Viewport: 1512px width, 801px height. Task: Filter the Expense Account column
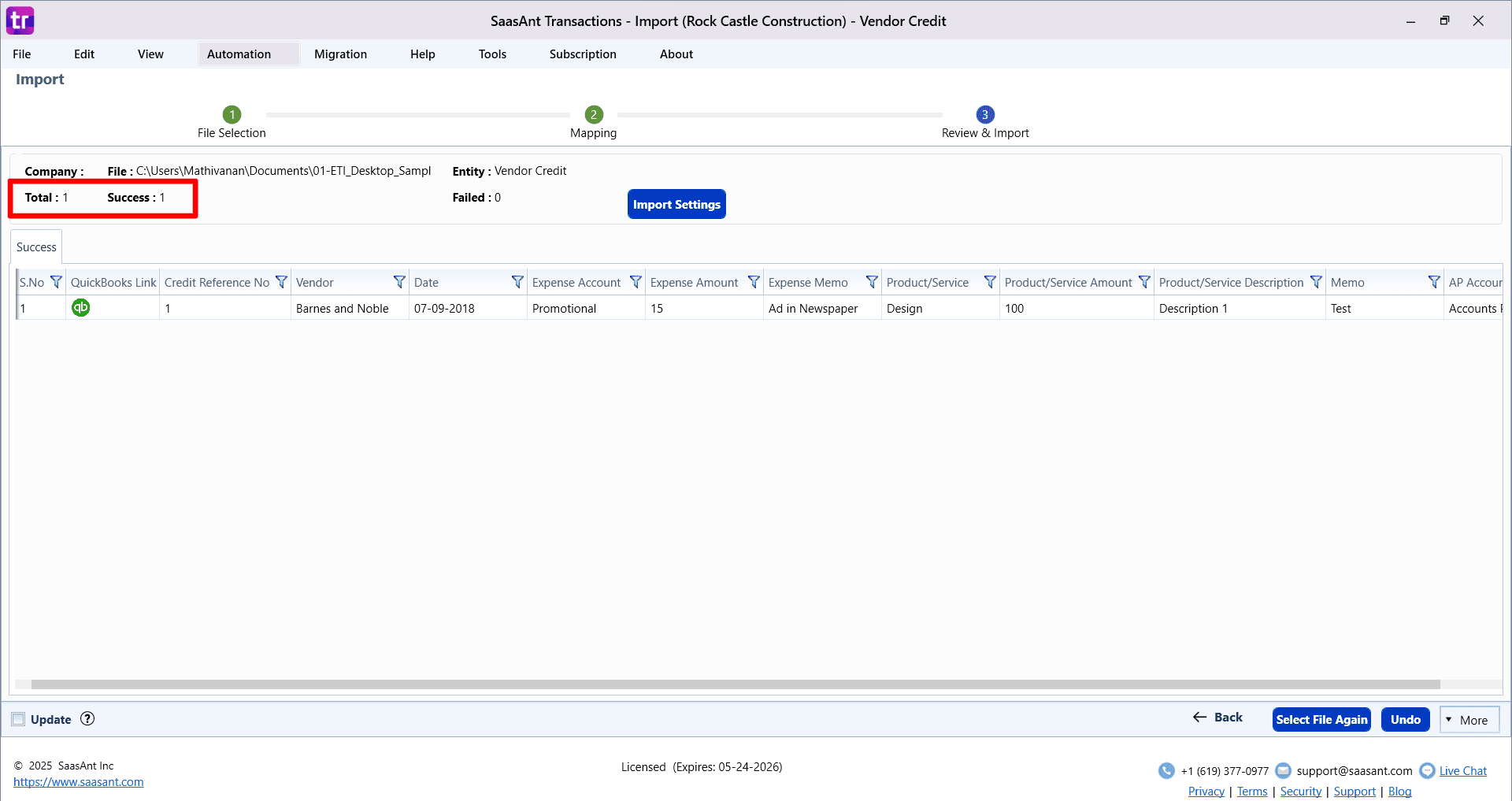pos(636,282)
